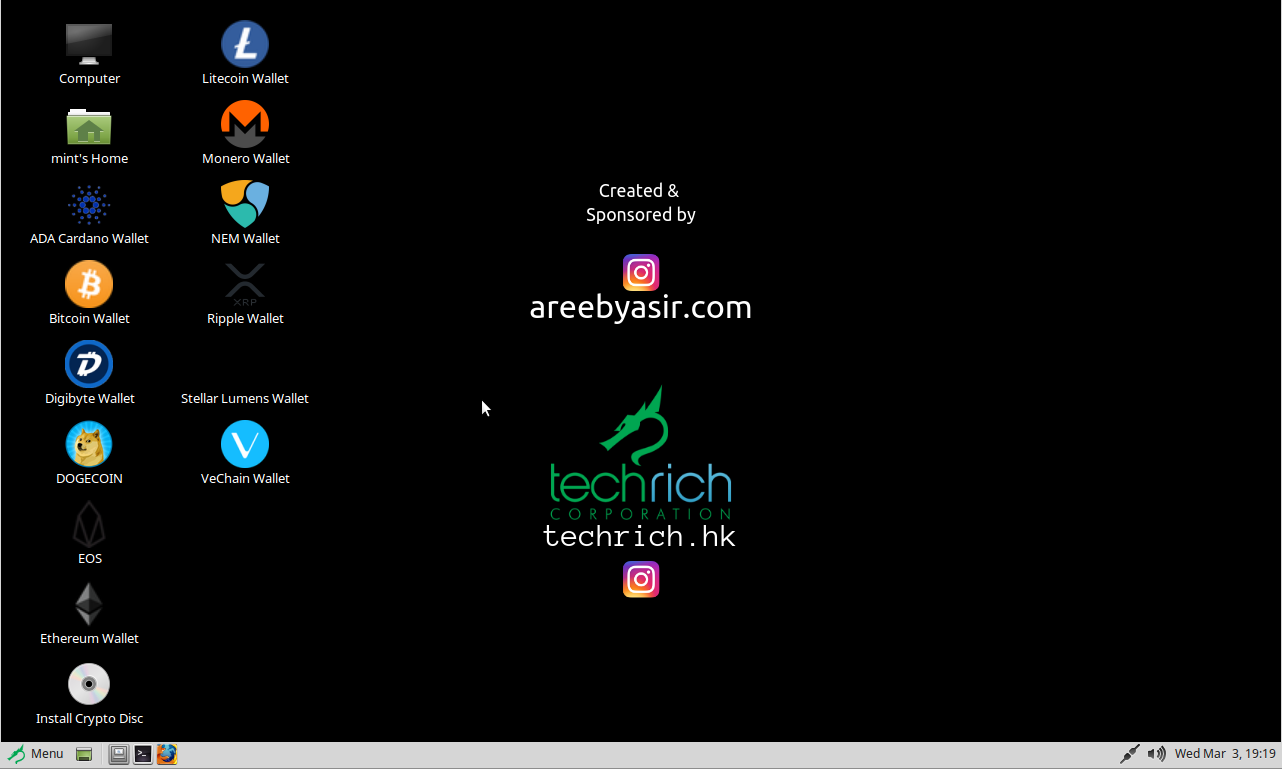Screen dimensions: 1282x769
Task: Click the Stellar Lumens Wallet label
Action: (245, 398)
